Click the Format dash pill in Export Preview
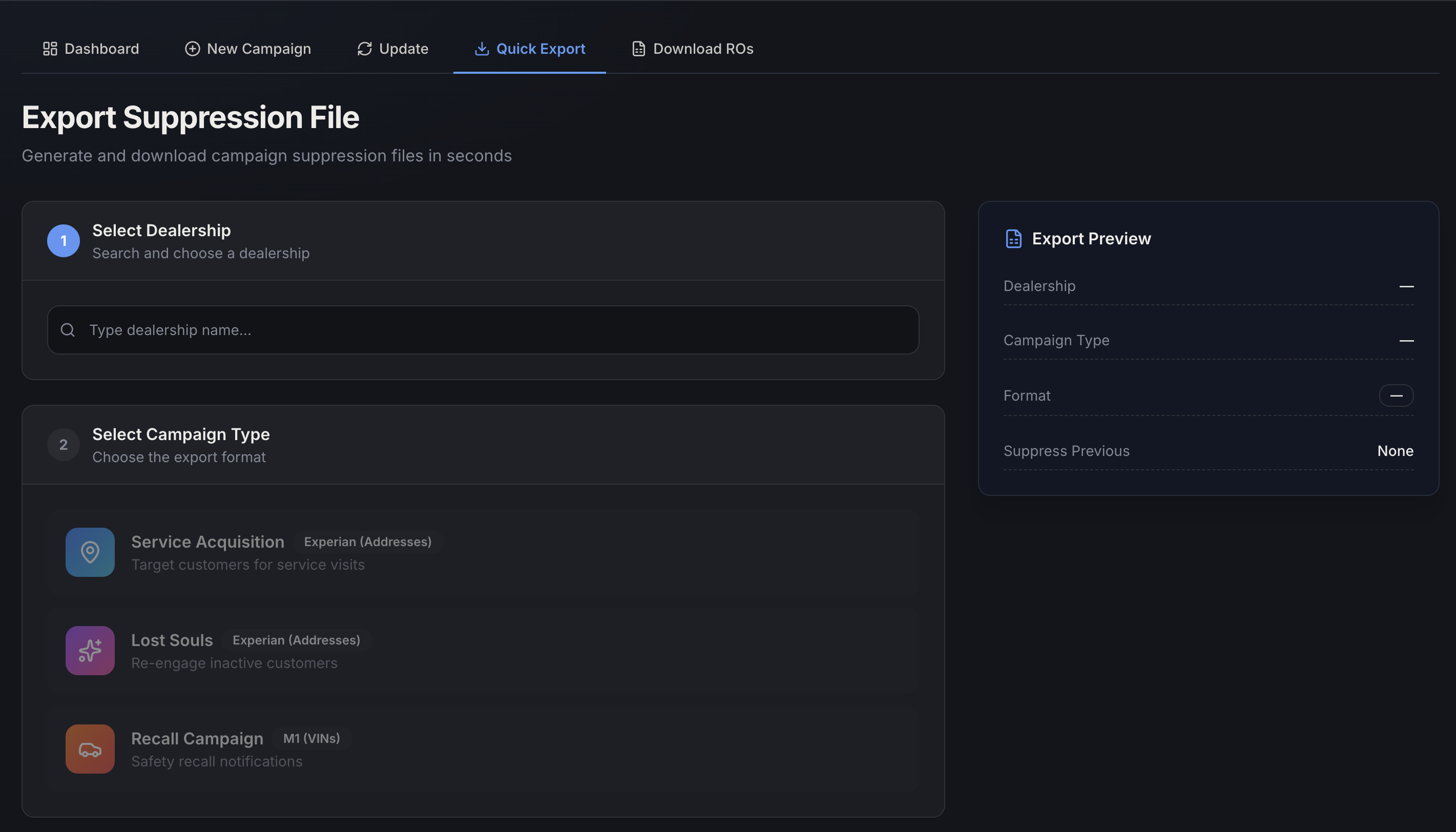This screenshot has height=832, width=1456. click(1396, 396)
